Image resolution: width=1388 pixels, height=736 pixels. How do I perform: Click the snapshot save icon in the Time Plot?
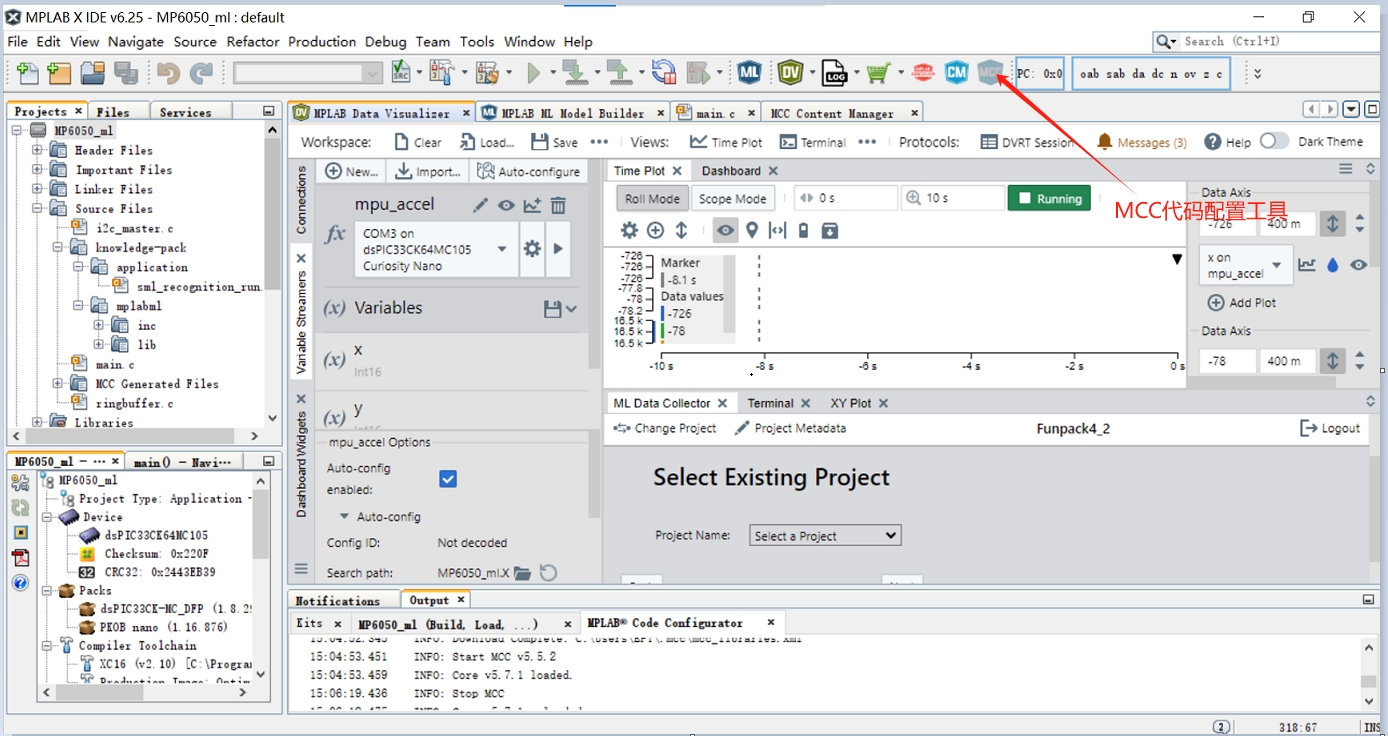(x=829, y=230)
